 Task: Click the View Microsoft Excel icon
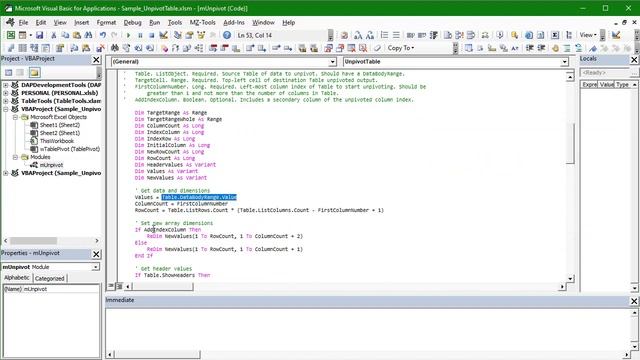[11, 35]
